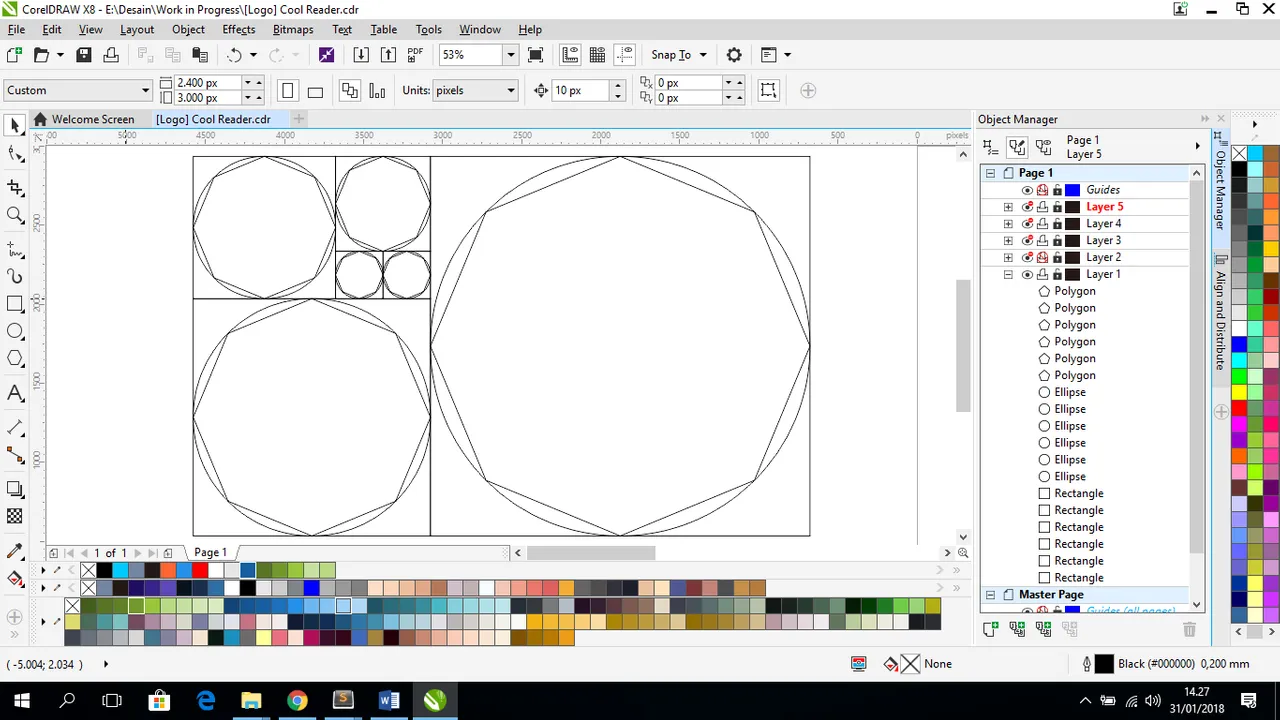Click the Save icon in the toolbar
Screen dimensions: 1280x720
coord(84,55)
